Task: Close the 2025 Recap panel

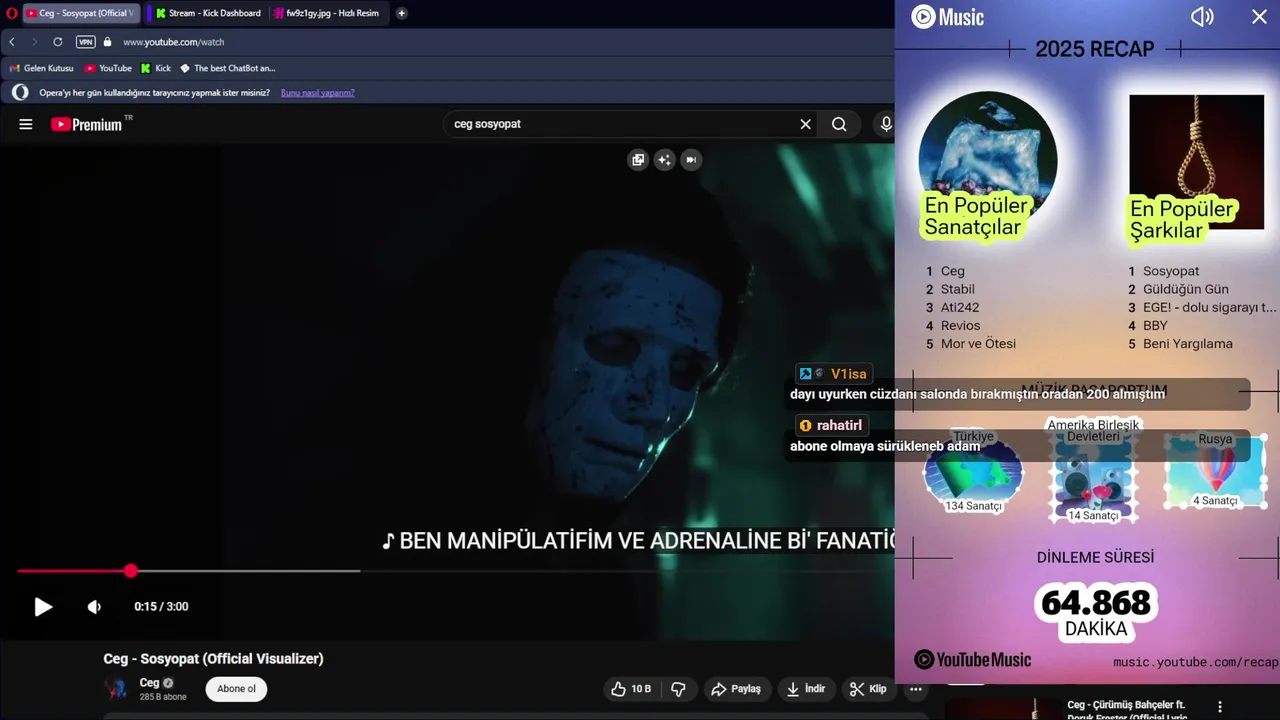Action: (1259, 17)
